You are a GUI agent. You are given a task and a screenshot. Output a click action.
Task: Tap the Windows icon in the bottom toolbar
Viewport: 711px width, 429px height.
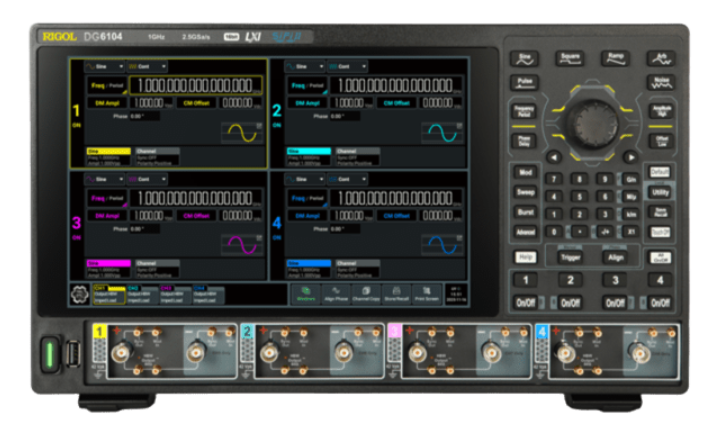point(306,294)
